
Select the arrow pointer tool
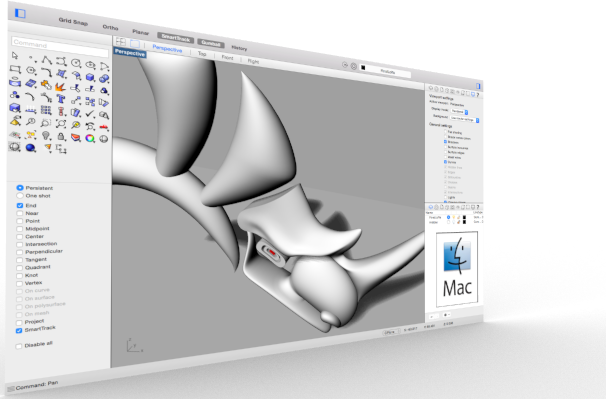click(x=15, y=56)
